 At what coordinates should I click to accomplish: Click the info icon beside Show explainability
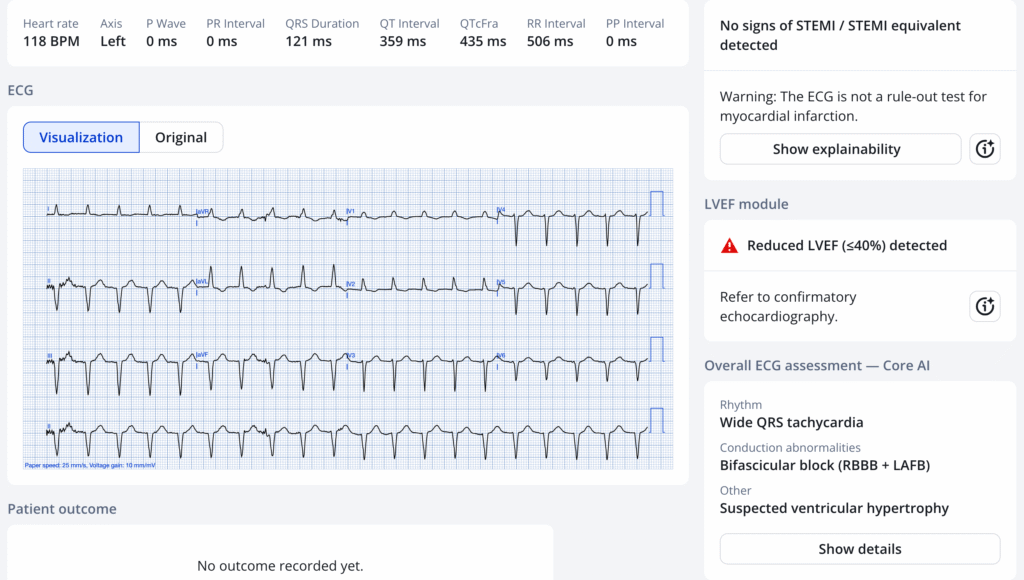[x=985, y=149]
